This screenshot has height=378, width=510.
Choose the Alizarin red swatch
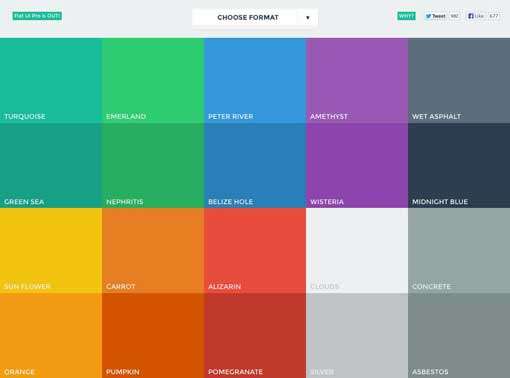pyautogui.click(x=255, y=251)
